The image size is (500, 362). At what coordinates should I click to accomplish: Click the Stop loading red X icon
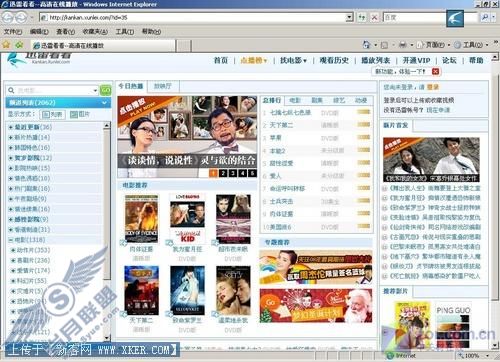click(374, 17)
